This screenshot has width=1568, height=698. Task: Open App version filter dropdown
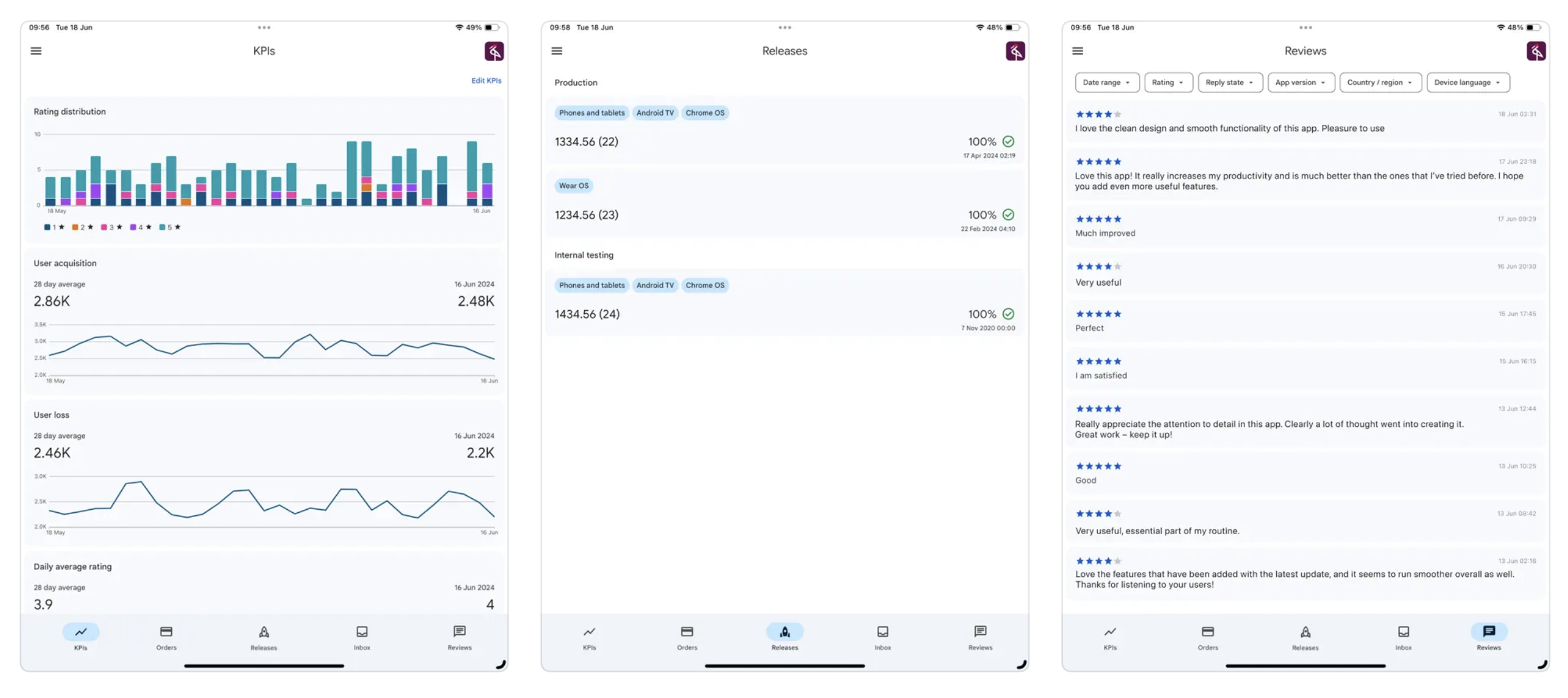click(x=1301, y=82)
